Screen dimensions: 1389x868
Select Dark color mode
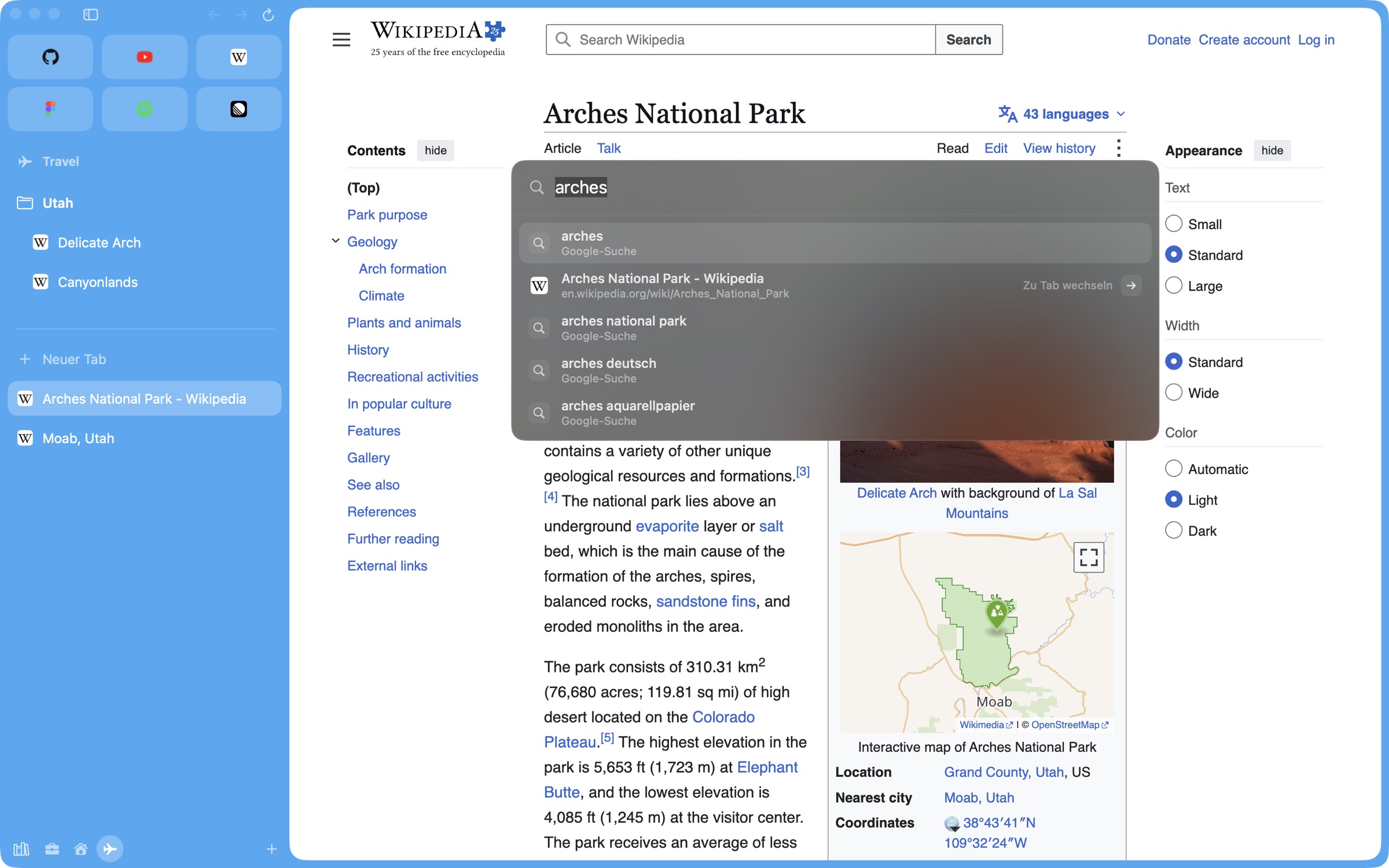click(1174, 531)
